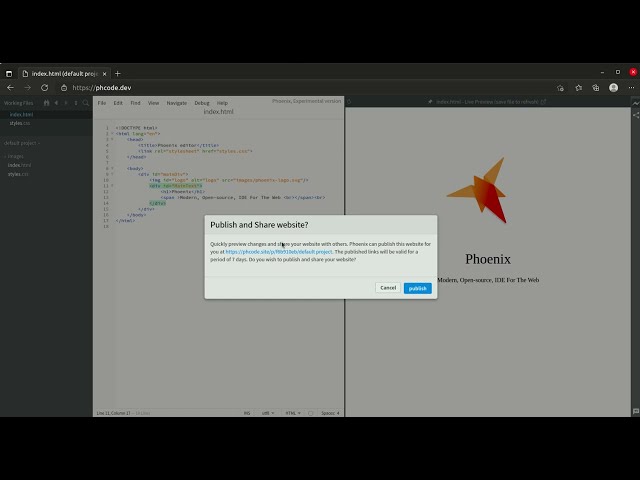Viewport: 640px width, 480px height.
Task: Click the browser forward arrow
Action: coord(27,88)
